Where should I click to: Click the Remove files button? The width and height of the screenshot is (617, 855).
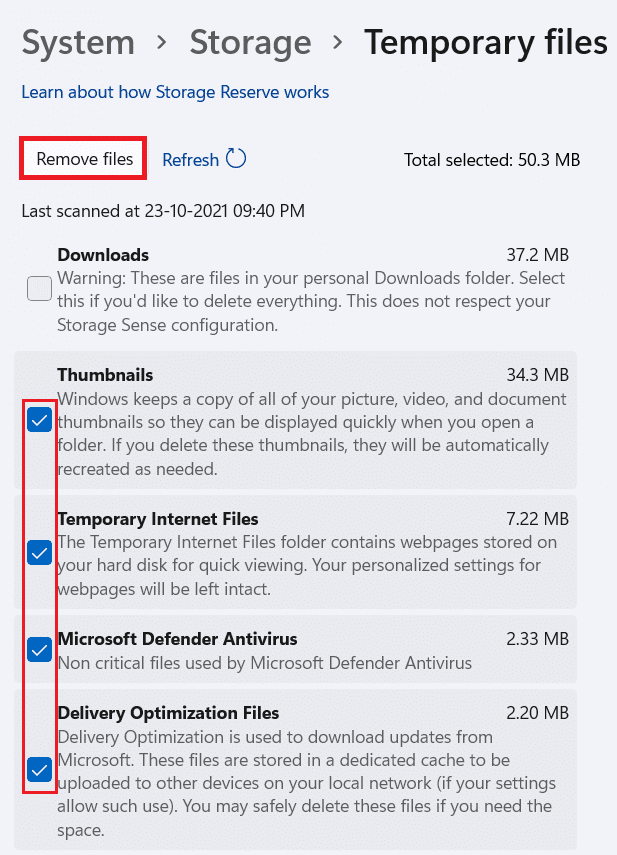pos(84,160)
